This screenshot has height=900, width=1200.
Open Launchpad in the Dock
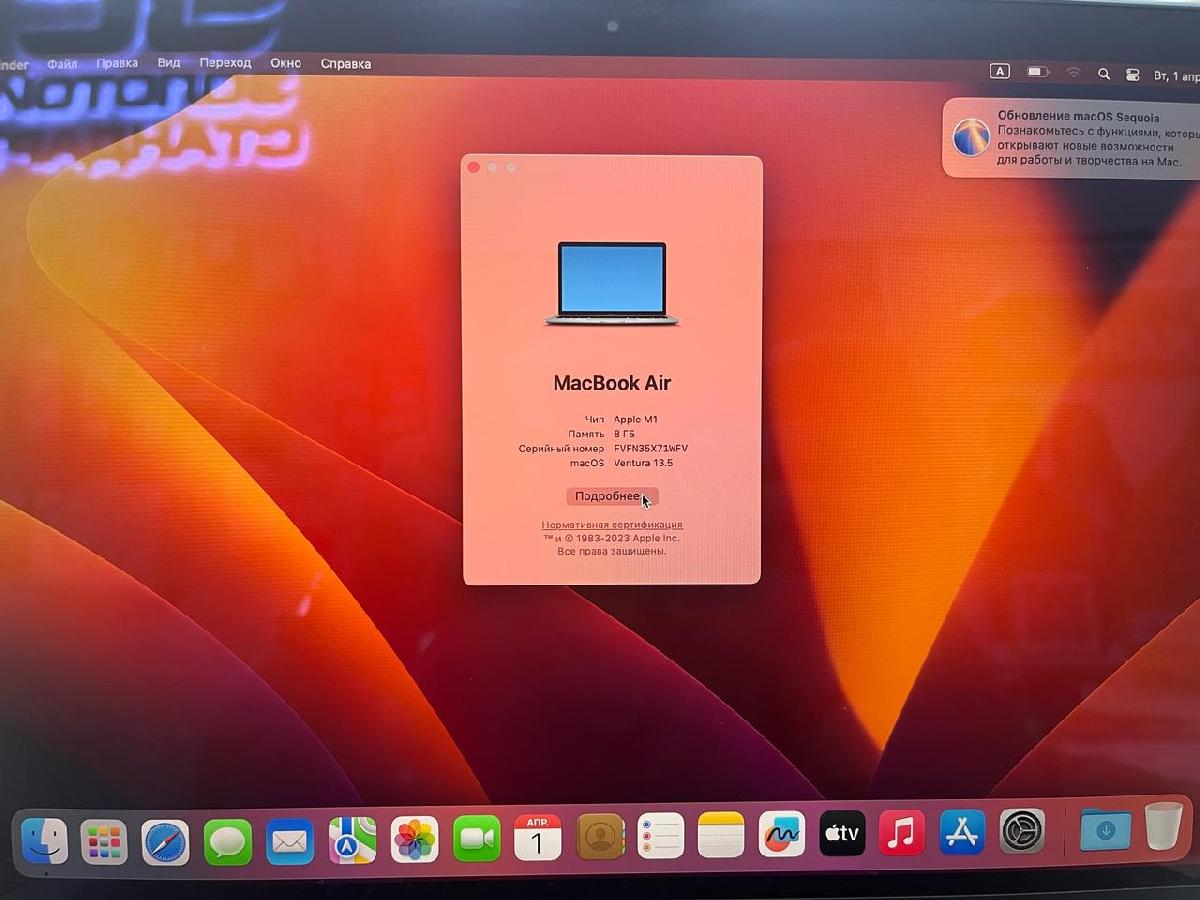pyautogui.click(x=104, y=842)
